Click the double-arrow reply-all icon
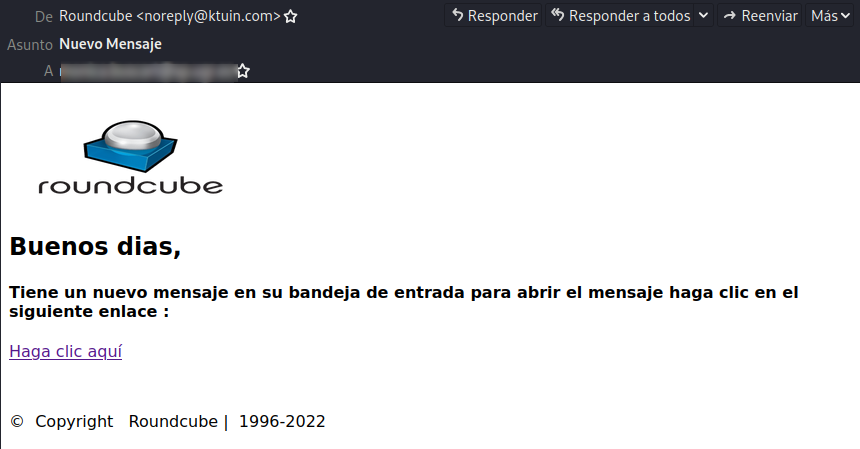This screenshot has width=860, height=449. (558, 15)
